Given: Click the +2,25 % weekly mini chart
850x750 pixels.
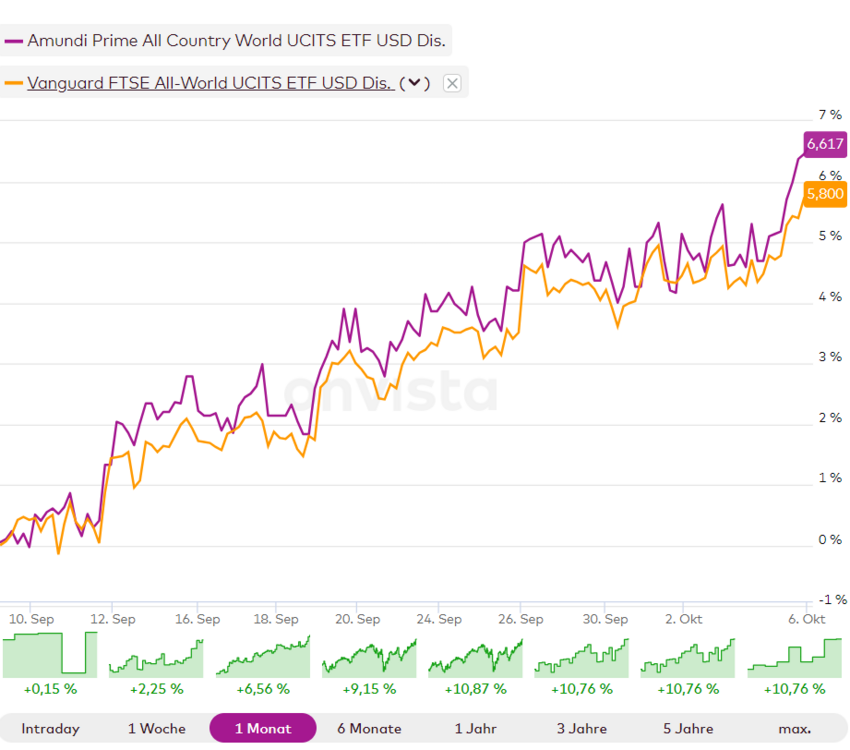Looking at the screenshot, I should (157, 655).
